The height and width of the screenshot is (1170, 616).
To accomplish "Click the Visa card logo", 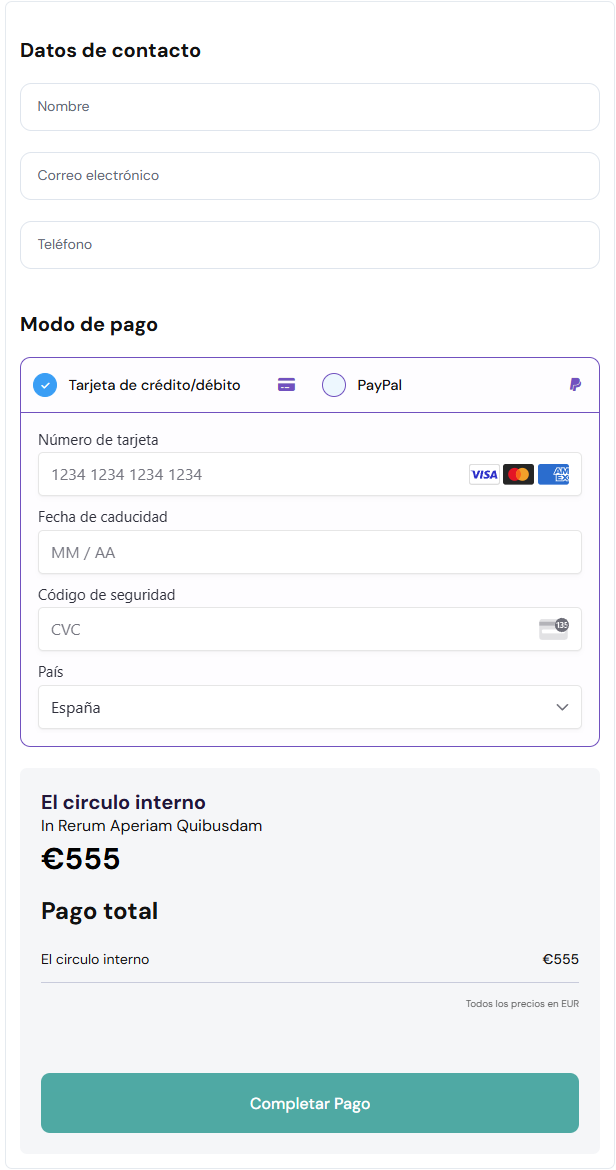I will pos(484,475).
